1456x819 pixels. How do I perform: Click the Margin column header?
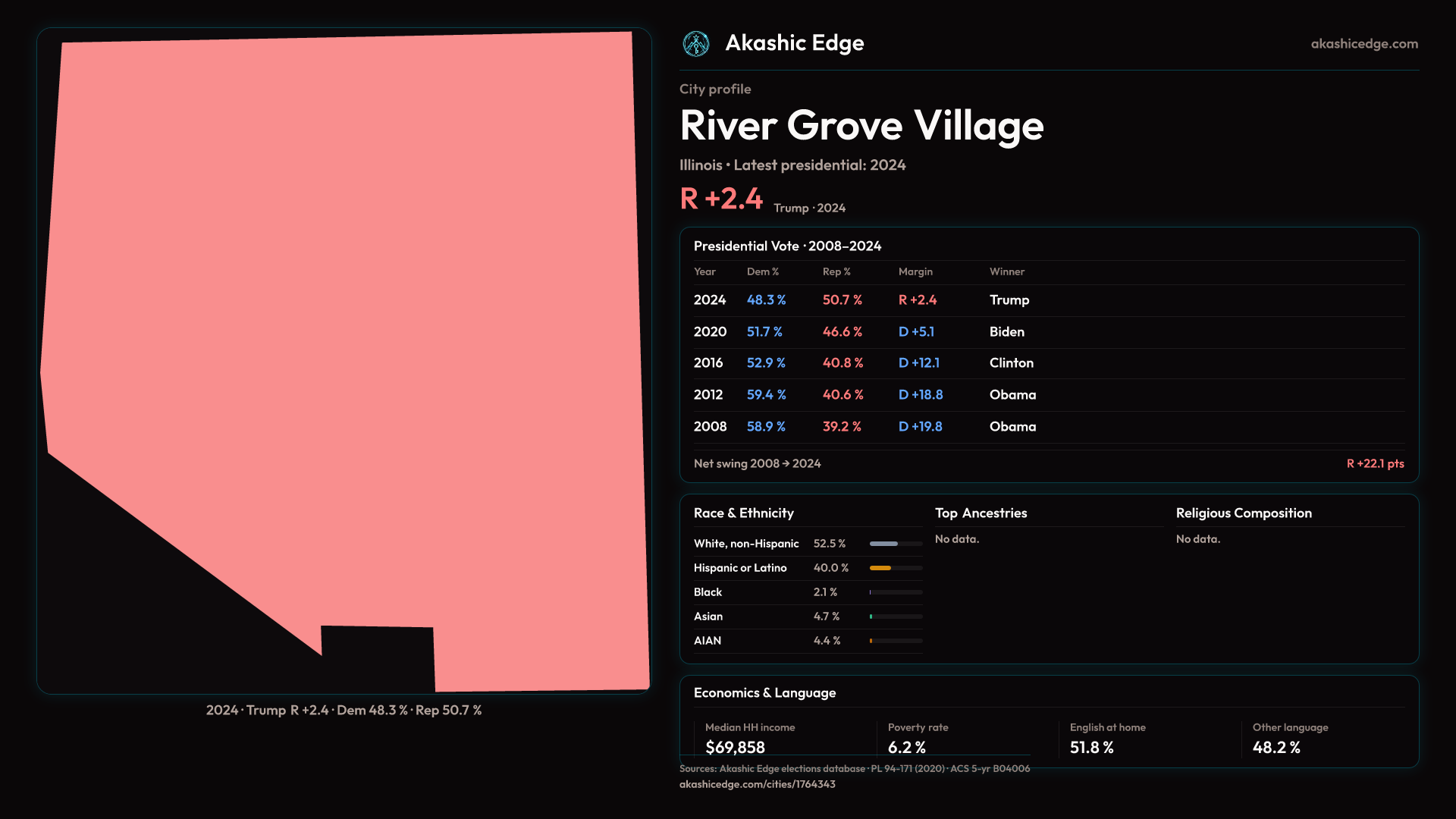(915, 271)
